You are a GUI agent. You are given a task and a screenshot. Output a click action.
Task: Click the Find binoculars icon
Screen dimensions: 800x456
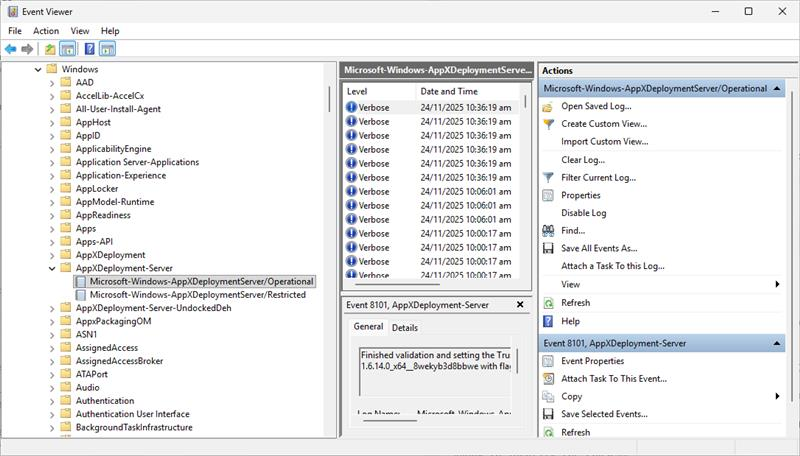548,231
